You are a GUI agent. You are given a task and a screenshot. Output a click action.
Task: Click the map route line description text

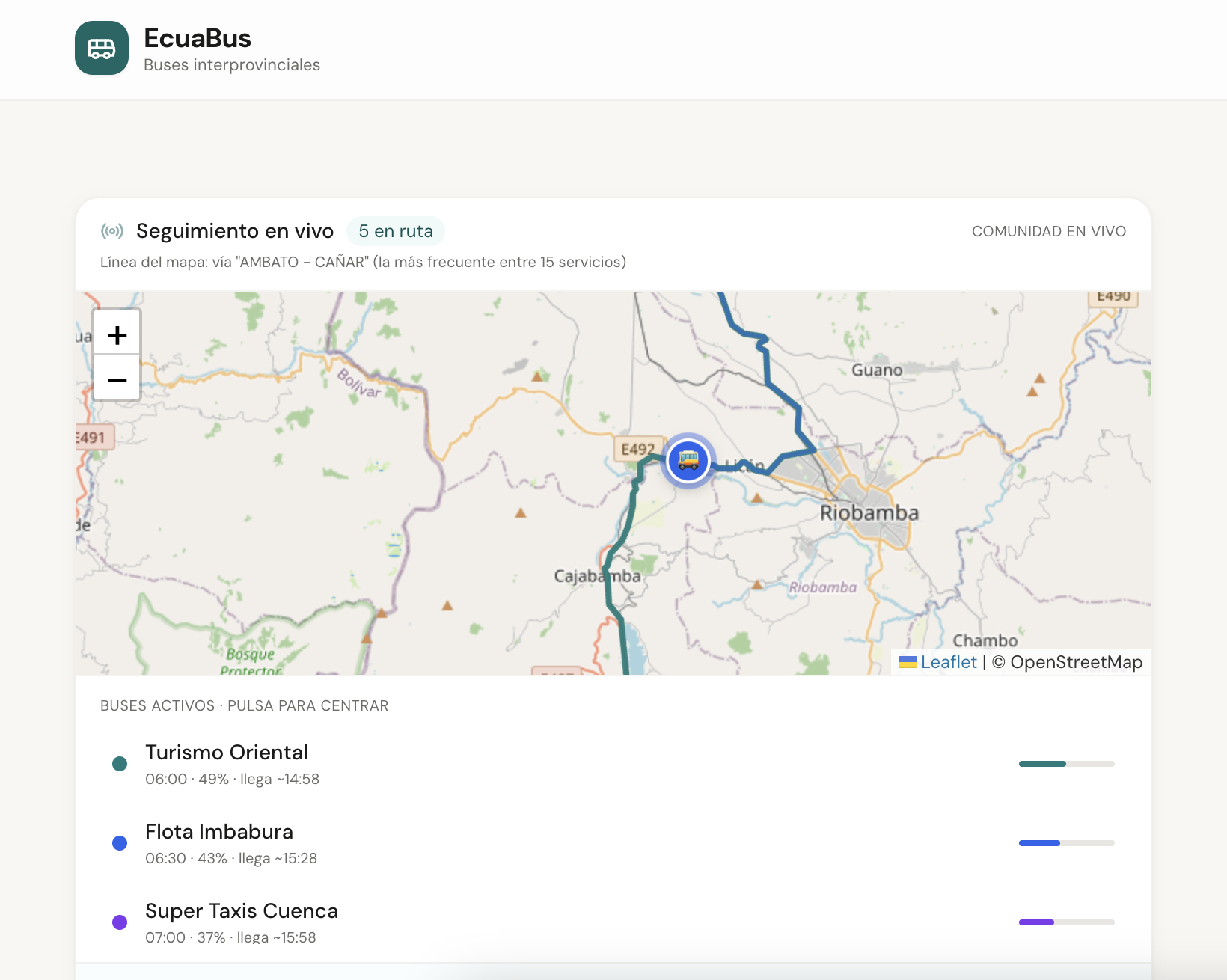point(364,262)
